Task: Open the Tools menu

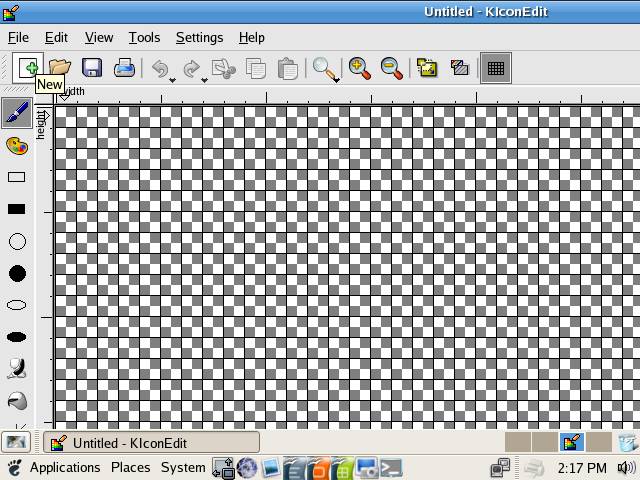Action: (144, 37)
